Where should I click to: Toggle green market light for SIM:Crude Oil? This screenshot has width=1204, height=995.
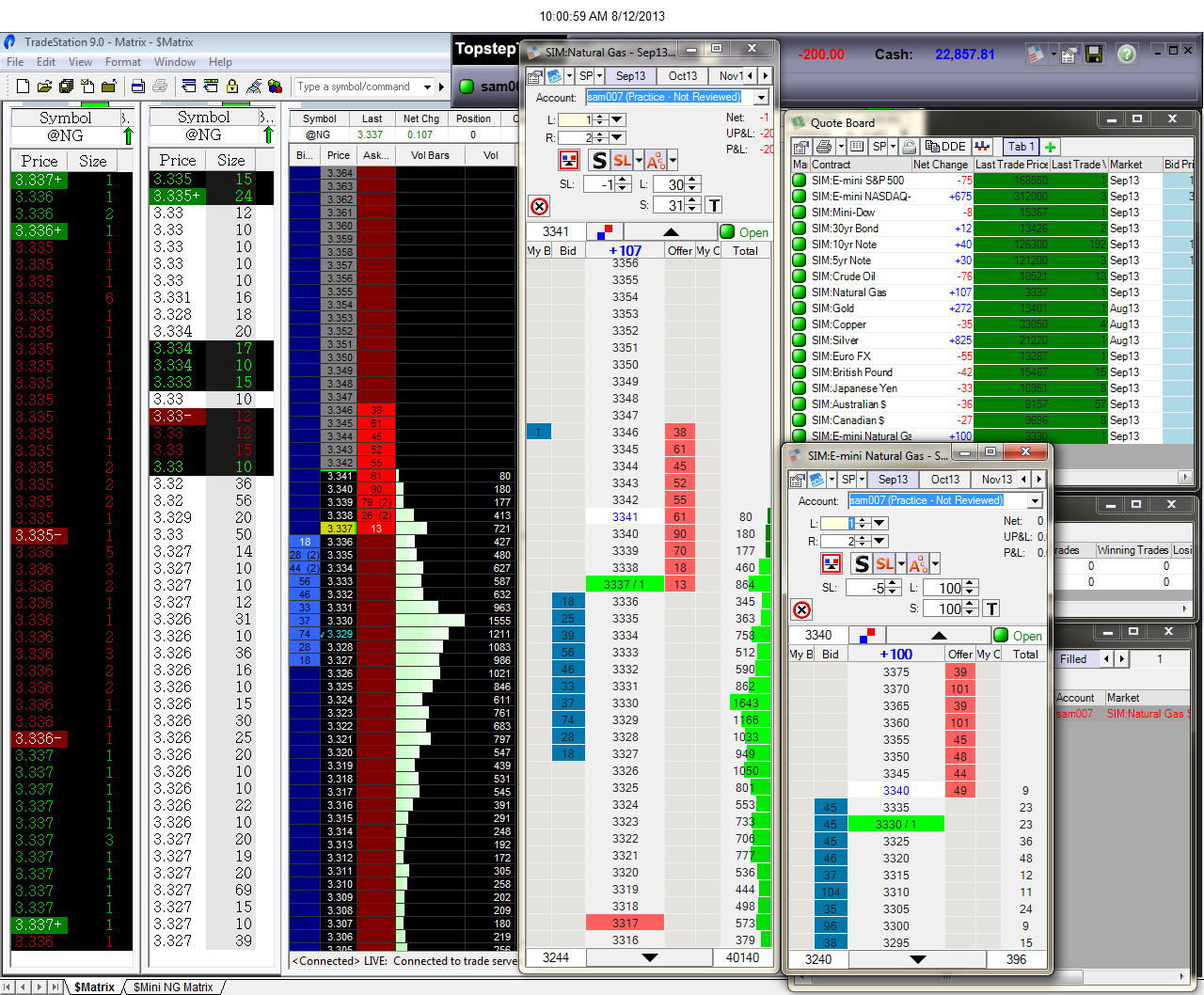pyautogui.click(x=800, y=276)
